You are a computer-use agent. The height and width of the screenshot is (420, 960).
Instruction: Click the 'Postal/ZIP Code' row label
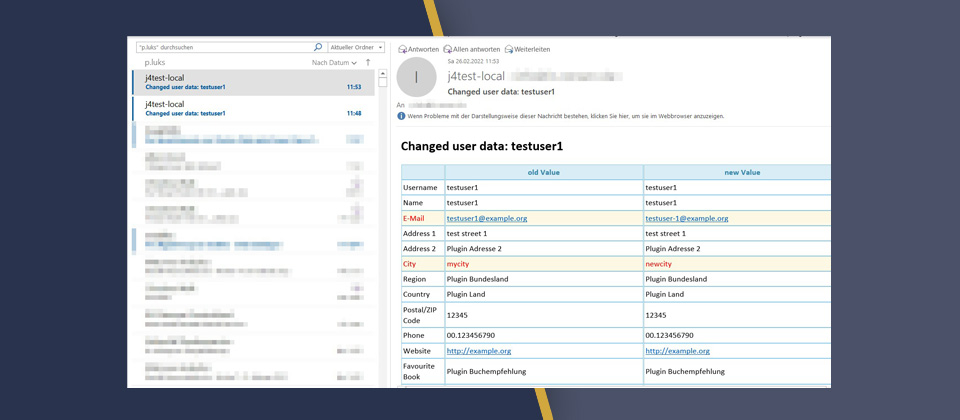(420, 315)
